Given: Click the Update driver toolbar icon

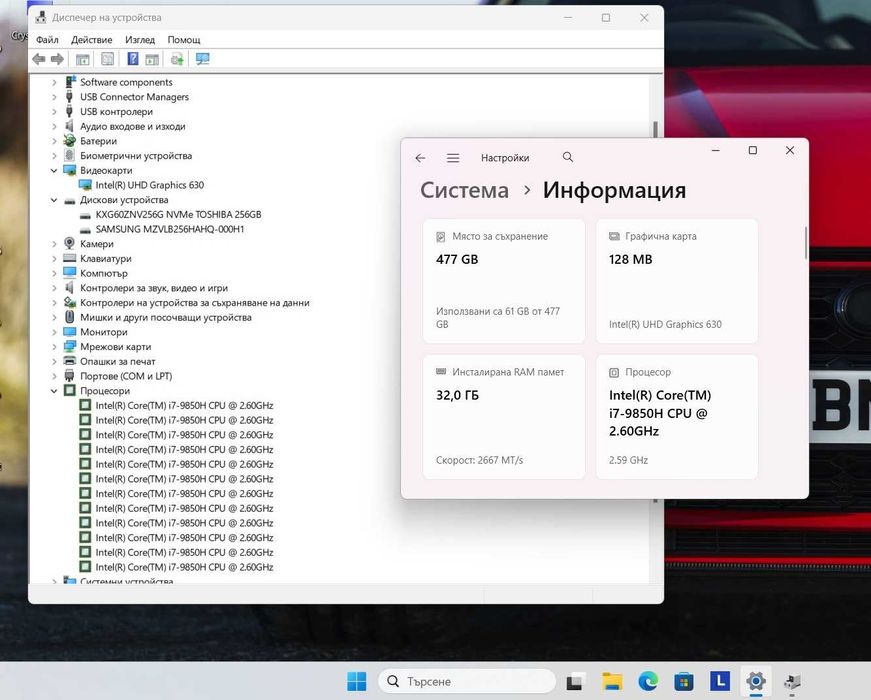Looking at the screenshot, I should point(177,59).
